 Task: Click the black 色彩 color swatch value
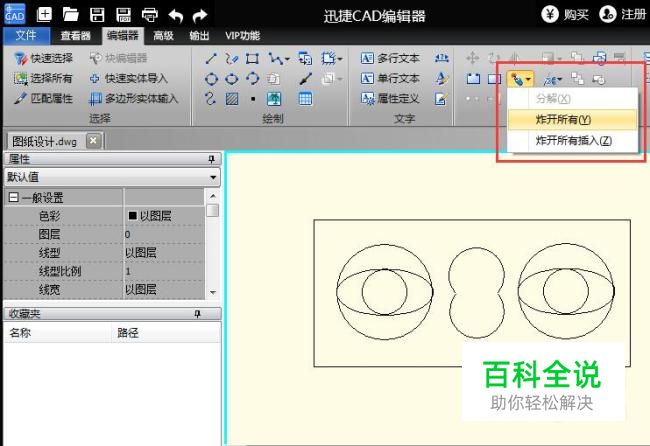click(133, 216)
